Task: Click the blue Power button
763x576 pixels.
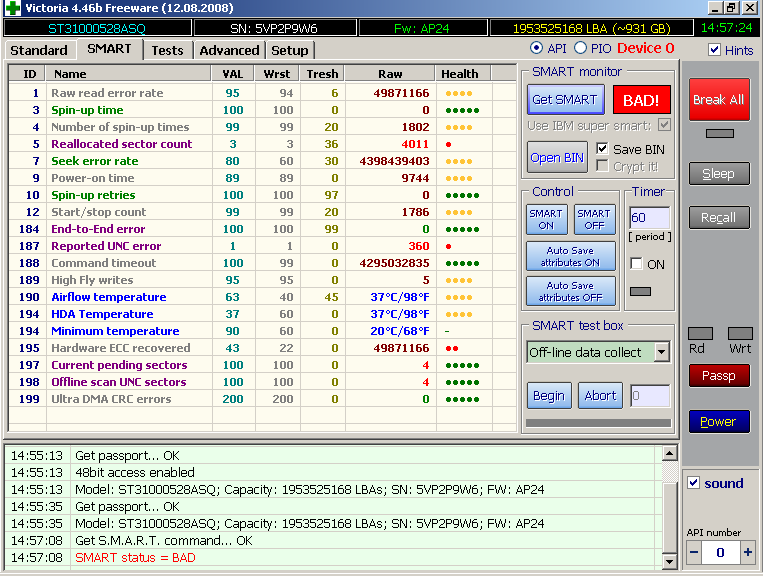Action: pos(718,421)
